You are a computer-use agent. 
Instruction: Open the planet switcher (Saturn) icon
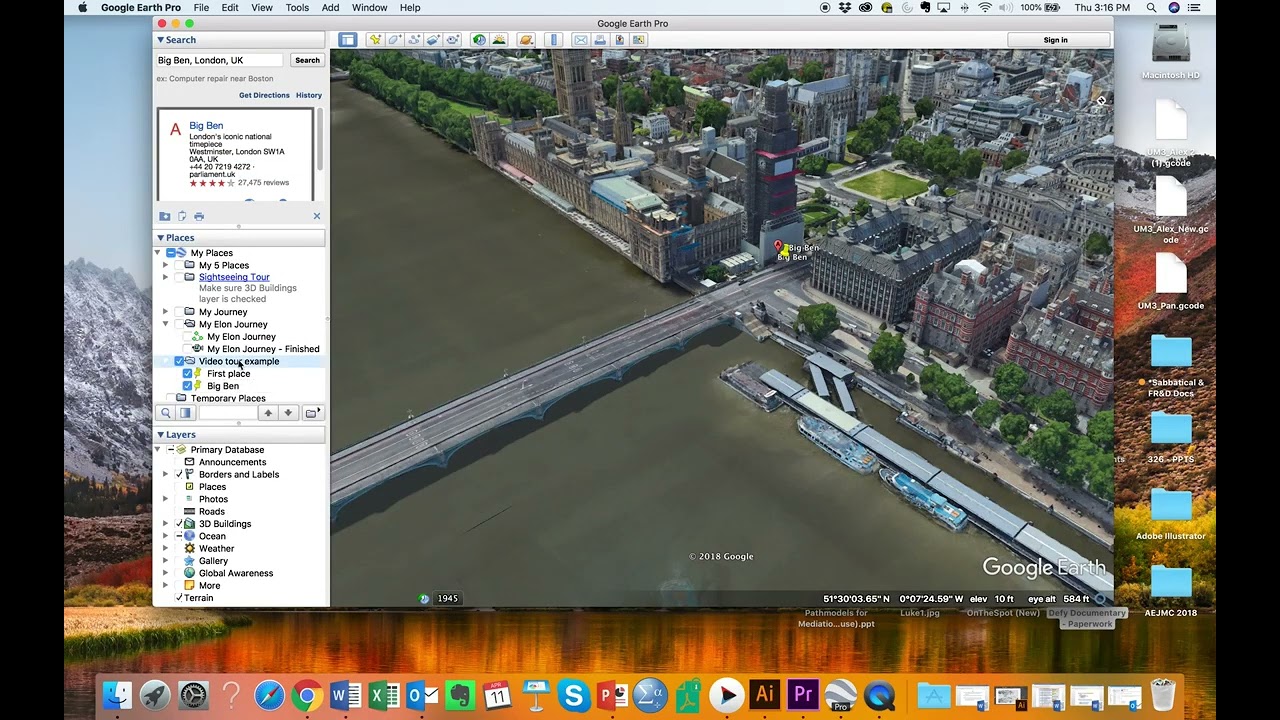(x=526, y=40)
